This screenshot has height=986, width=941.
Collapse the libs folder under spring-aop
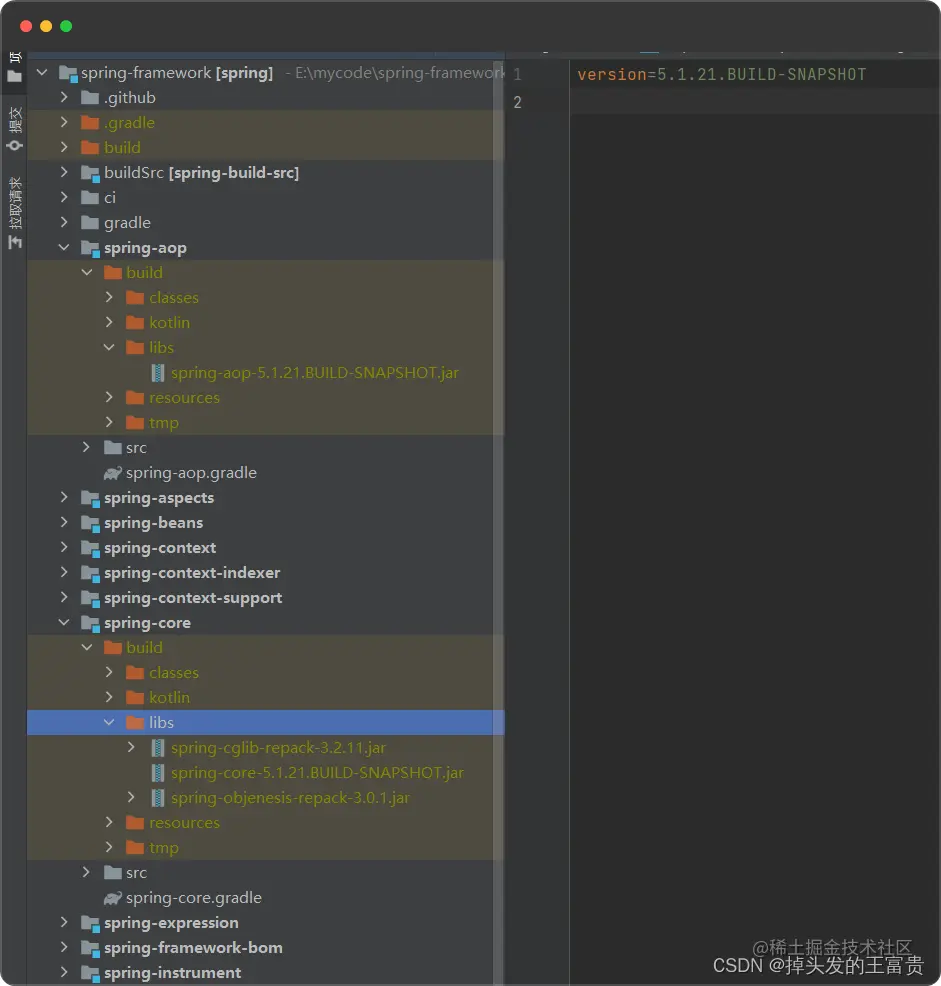109,347
